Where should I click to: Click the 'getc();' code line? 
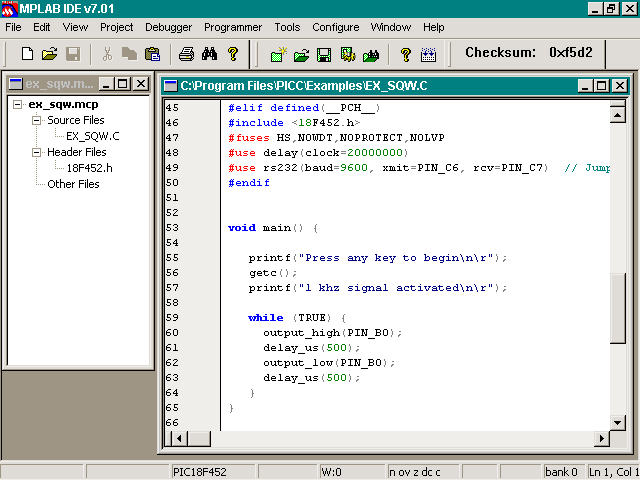[x=273, y=273]
